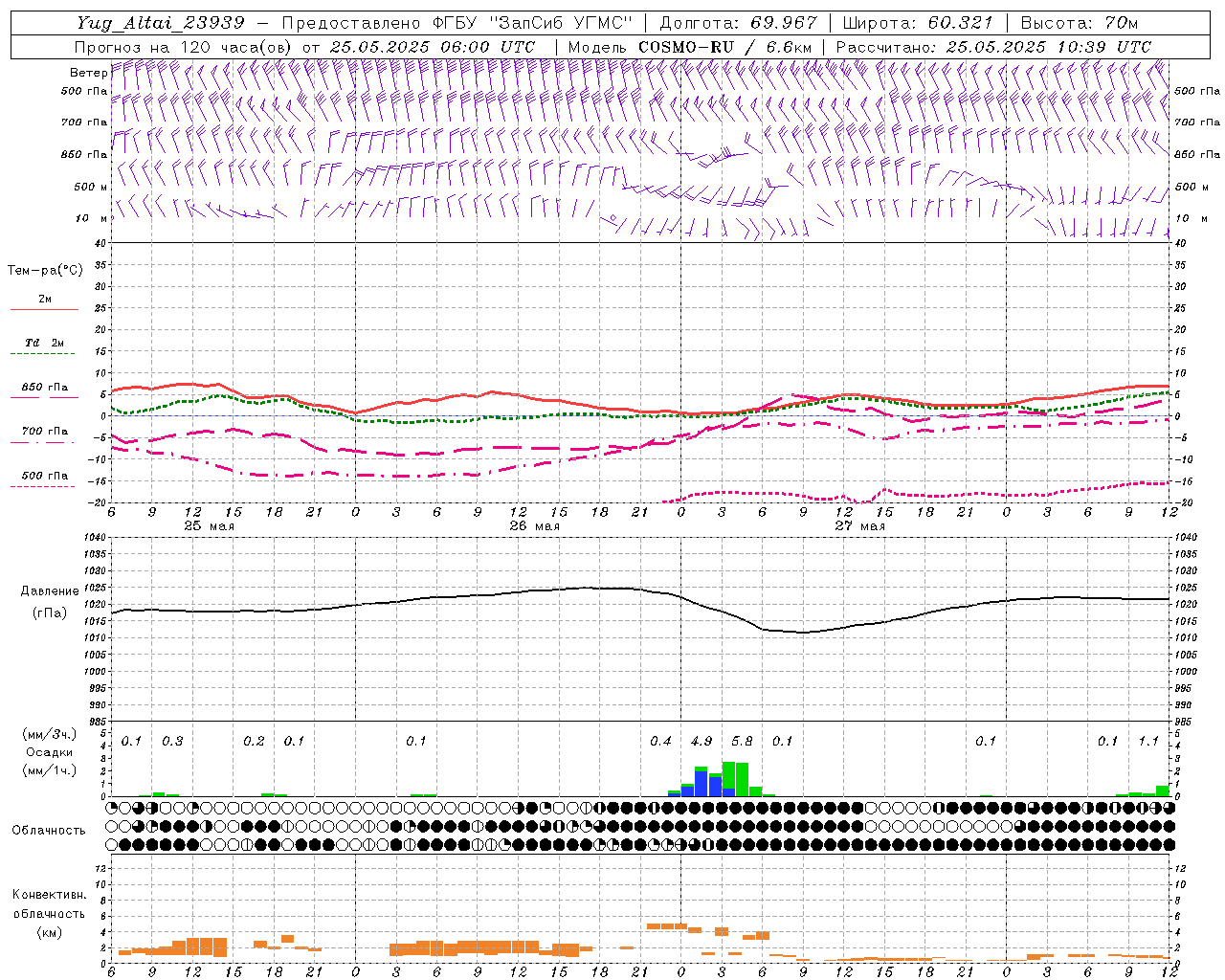Screen dimensions: 1225x980
Task: Click the 3-hour precipitation value "0.3"
Action: tap(172, 741)
